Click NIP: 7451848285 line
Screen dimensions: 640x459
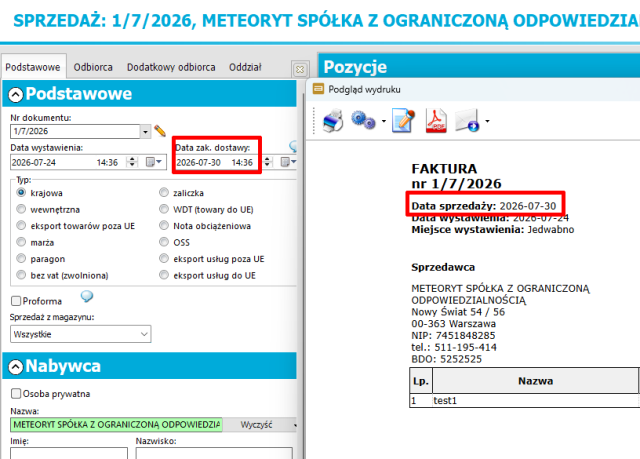click(453, 335)
